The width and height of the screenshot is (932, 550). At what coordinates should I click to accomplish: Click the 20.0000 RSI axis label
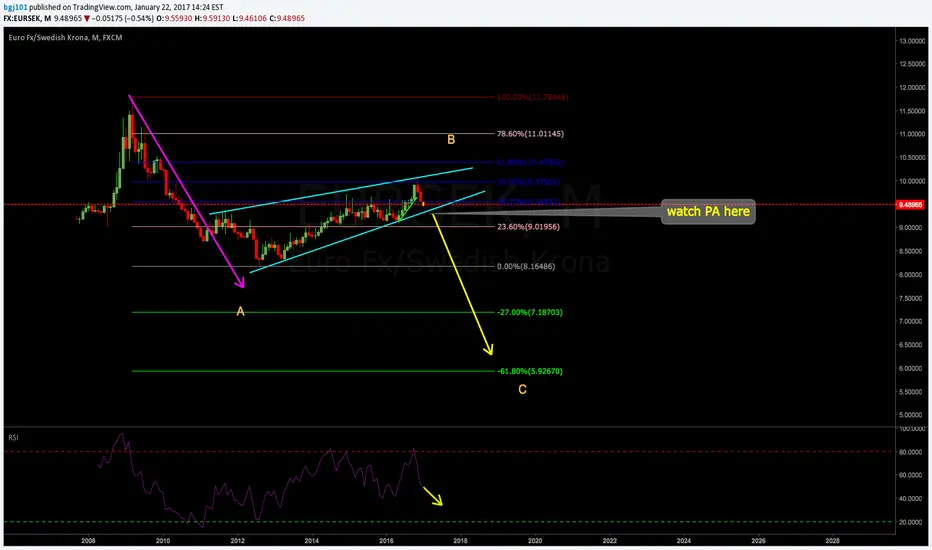pyautogui.click(x=912, y=522)
